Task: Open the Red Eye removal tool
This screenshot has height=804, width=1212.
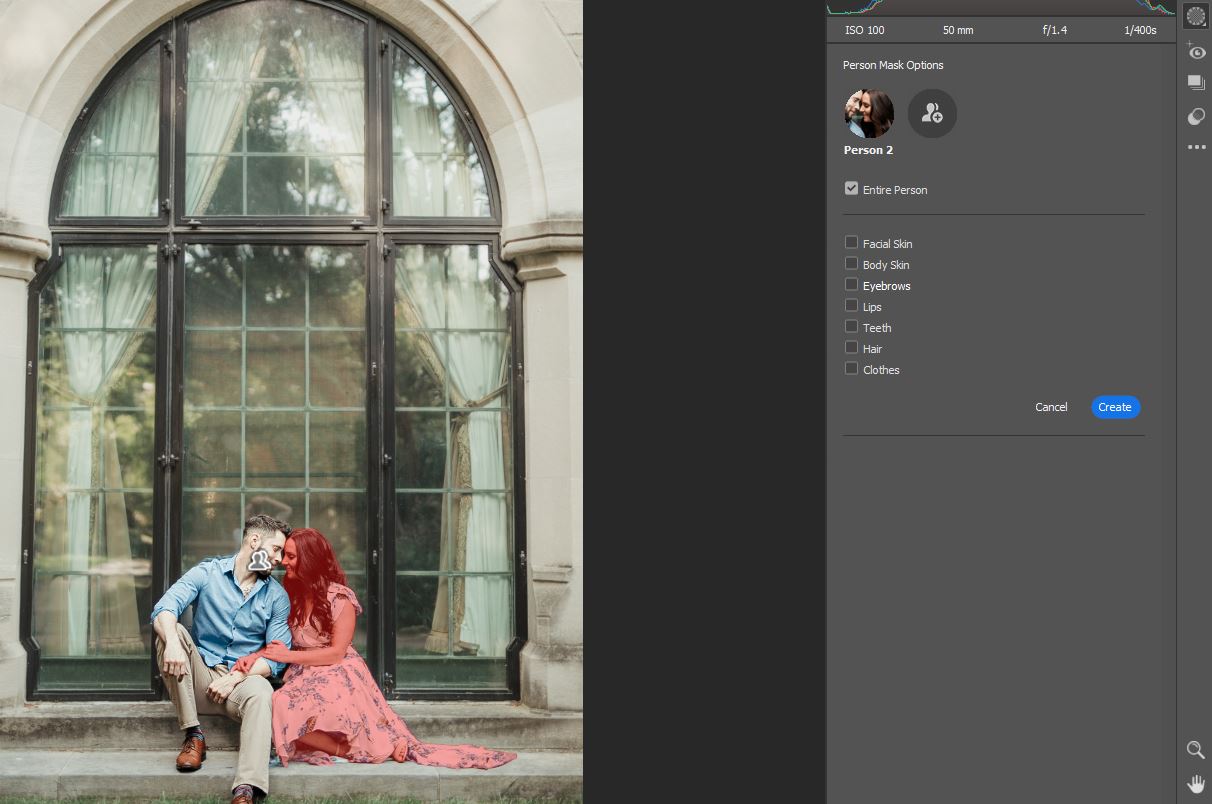Action: 1196,52
